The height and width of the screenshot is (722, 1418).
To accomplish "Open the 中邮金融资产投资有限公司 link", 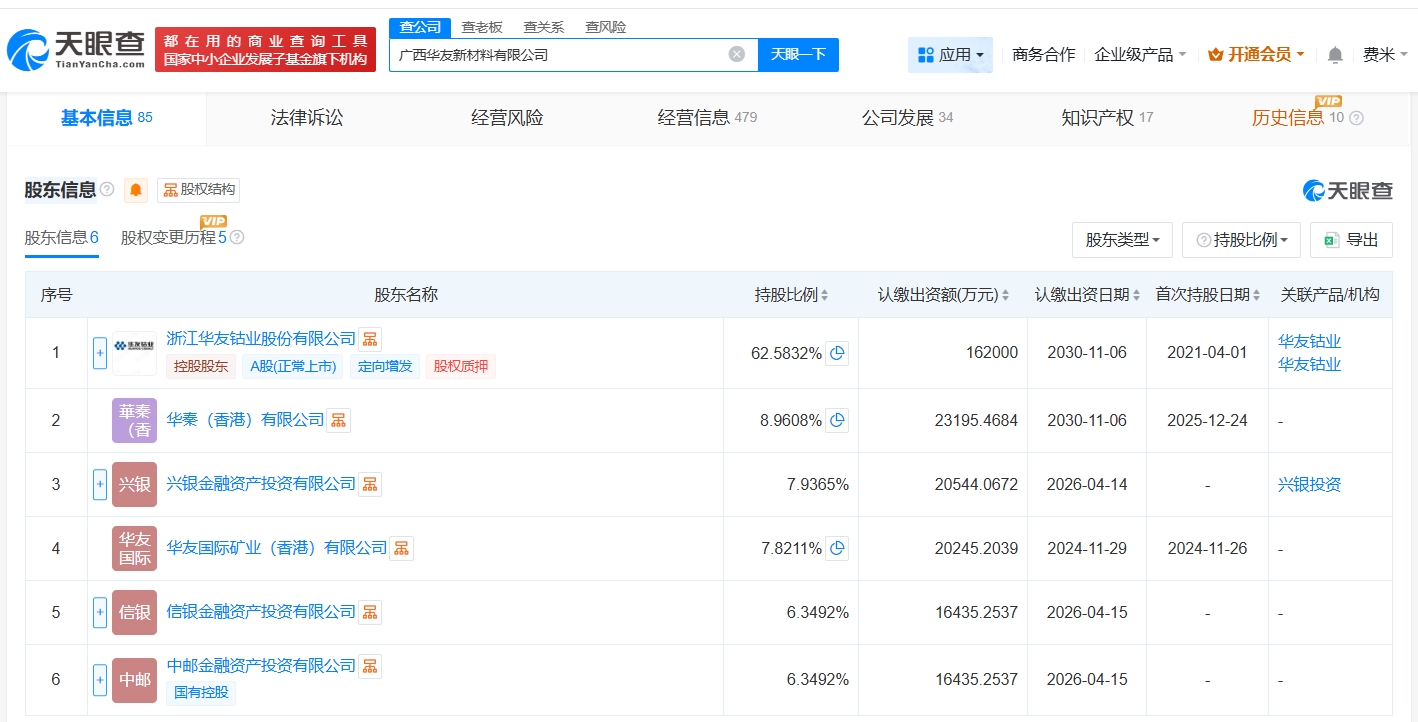I will point(261,666).
